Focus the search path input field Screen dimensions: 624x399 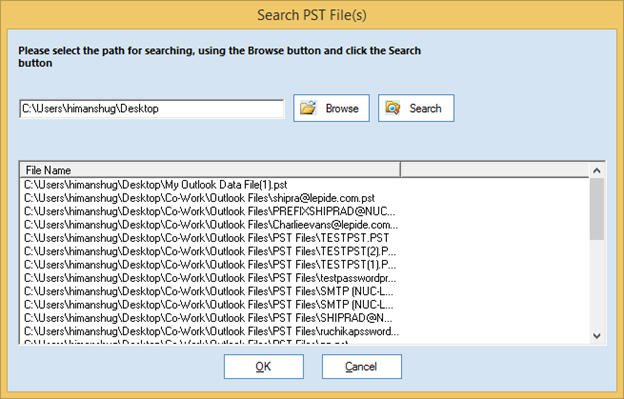(152, 109)
